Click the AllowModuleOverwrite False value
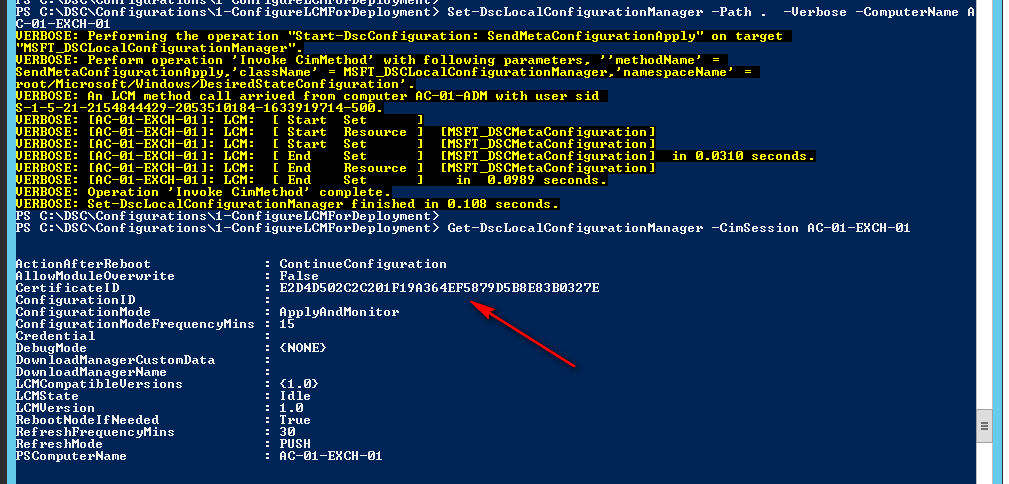 (x=299, y=276)
